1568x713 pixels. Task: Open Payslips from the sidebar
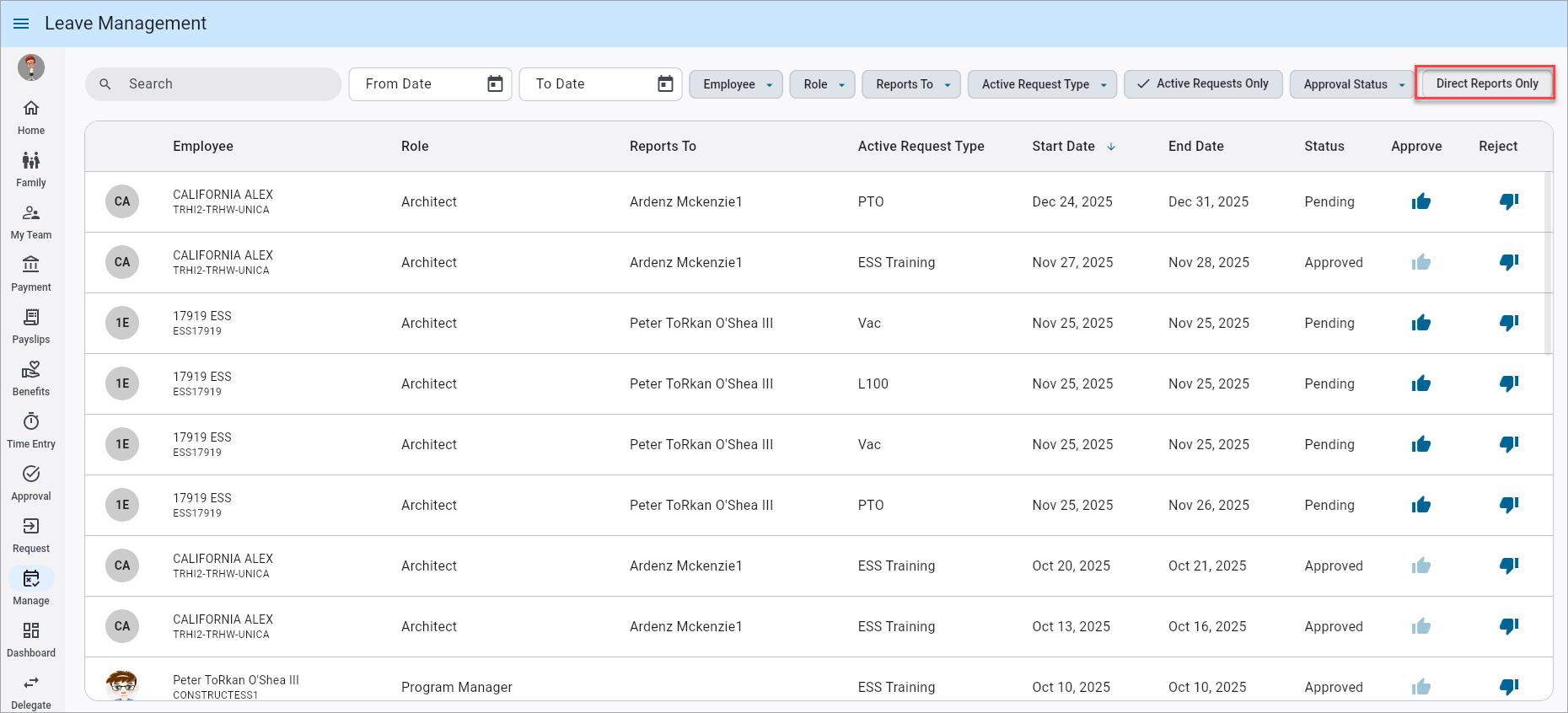[x=31, y=325]
